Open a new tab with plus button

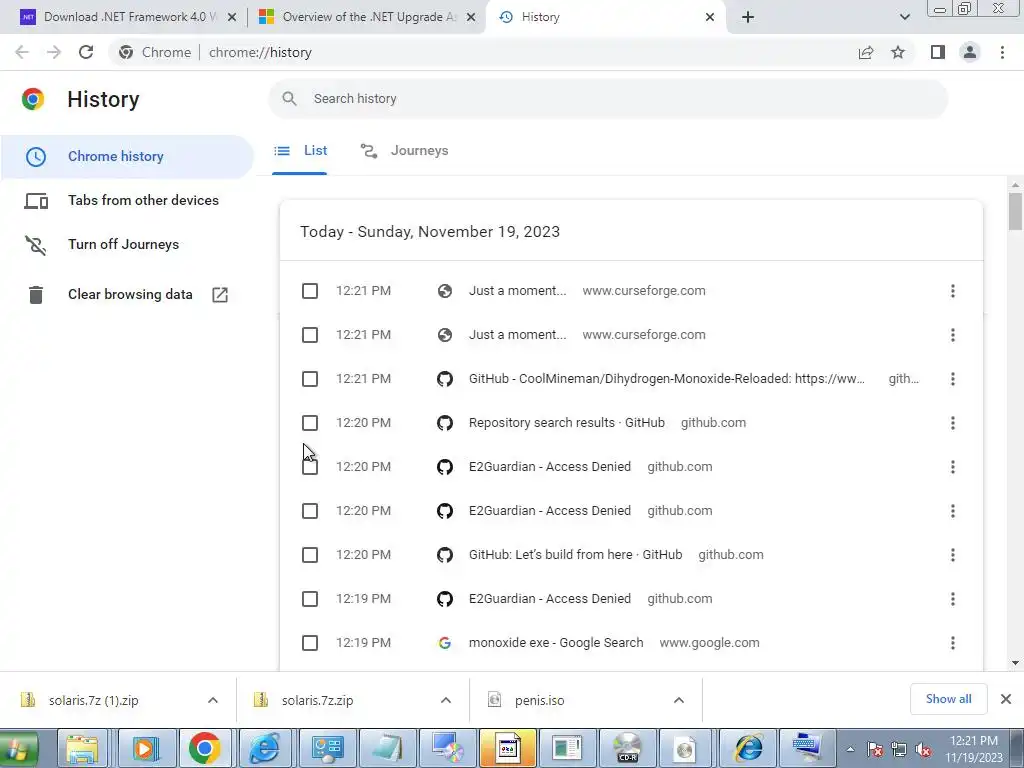[748, 17]
